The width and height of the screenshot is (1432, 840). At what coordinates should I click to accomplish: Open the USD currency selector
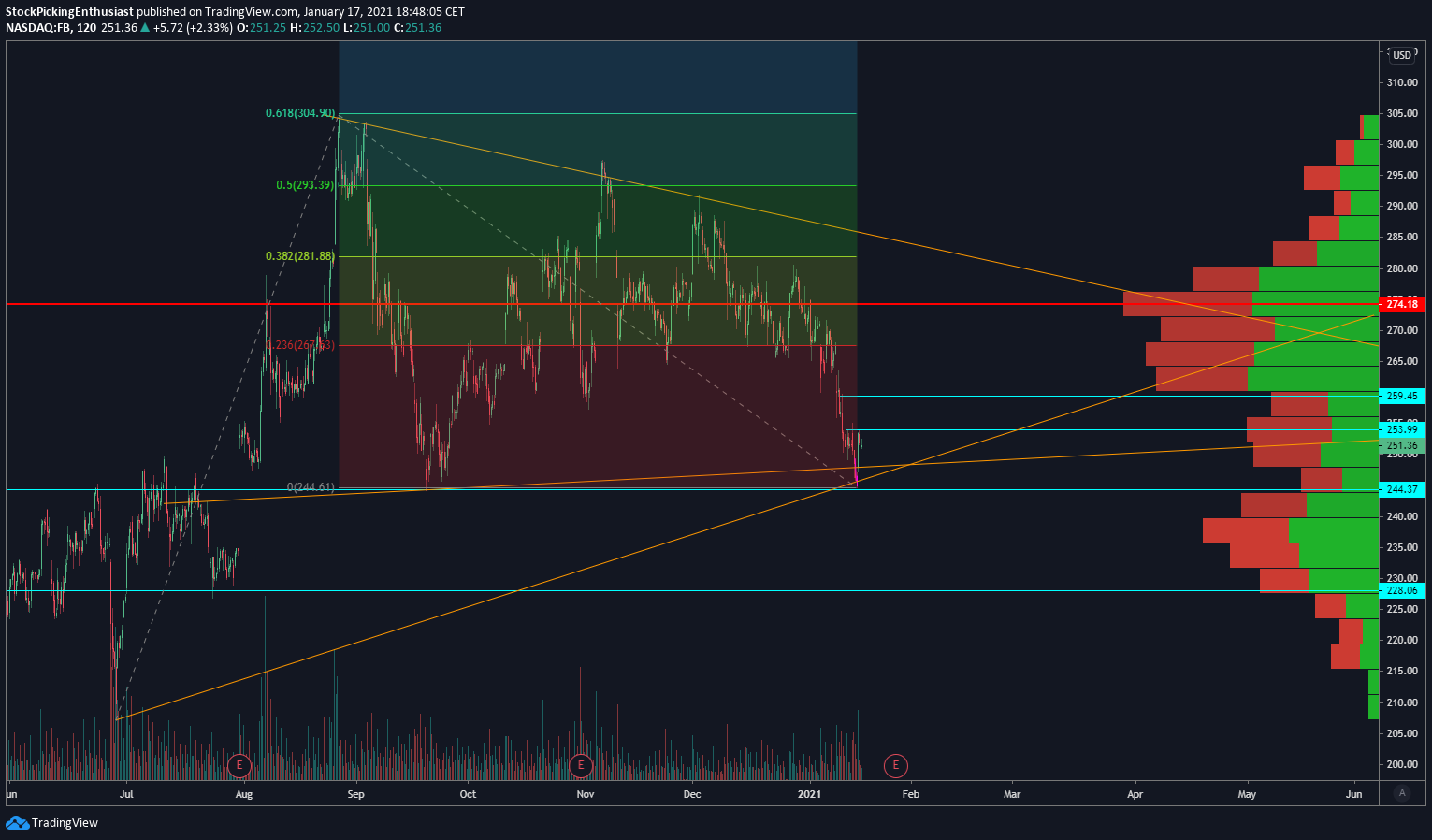pyautogui.click(x=1401, y=55)
